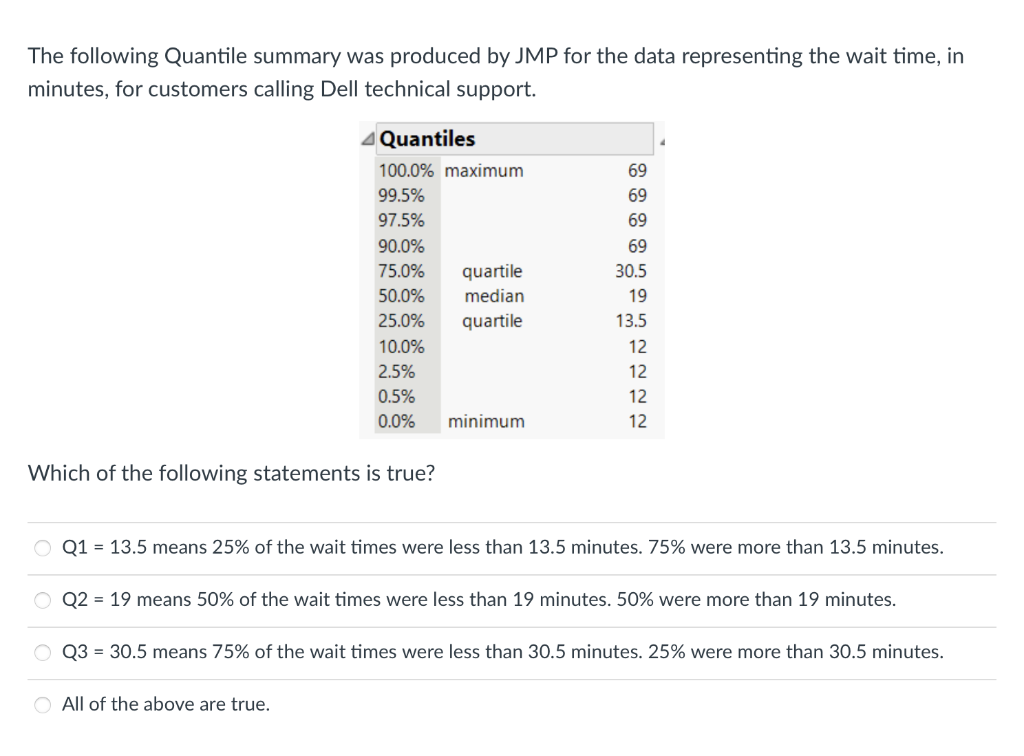The image size is (1024, 756).
Task: Select the Q2 = 19 answer option
Action: click(42, 600)
